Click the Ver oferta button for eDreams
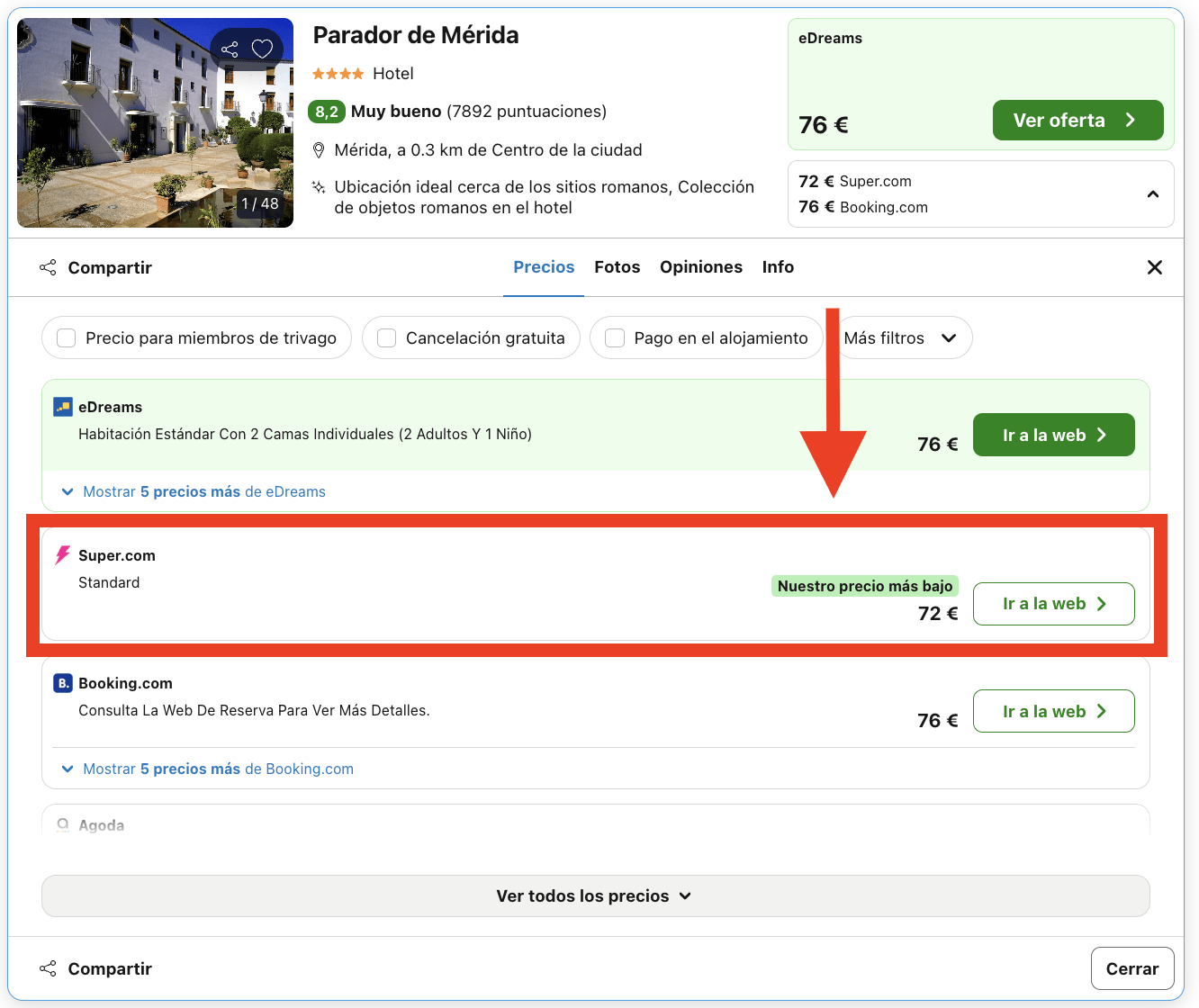The width and height of the screenshot is (1199, 1008). (x=1077, y=120)
